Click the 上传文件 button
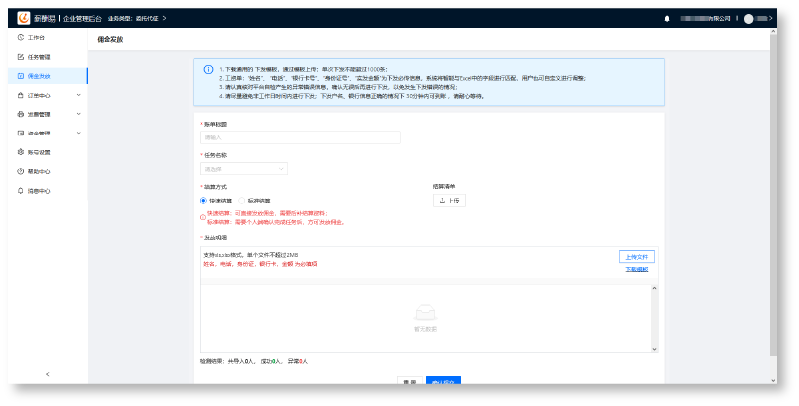Image resolution: width=799 pixels, height=406 pixels. click(x=636, y=256)
